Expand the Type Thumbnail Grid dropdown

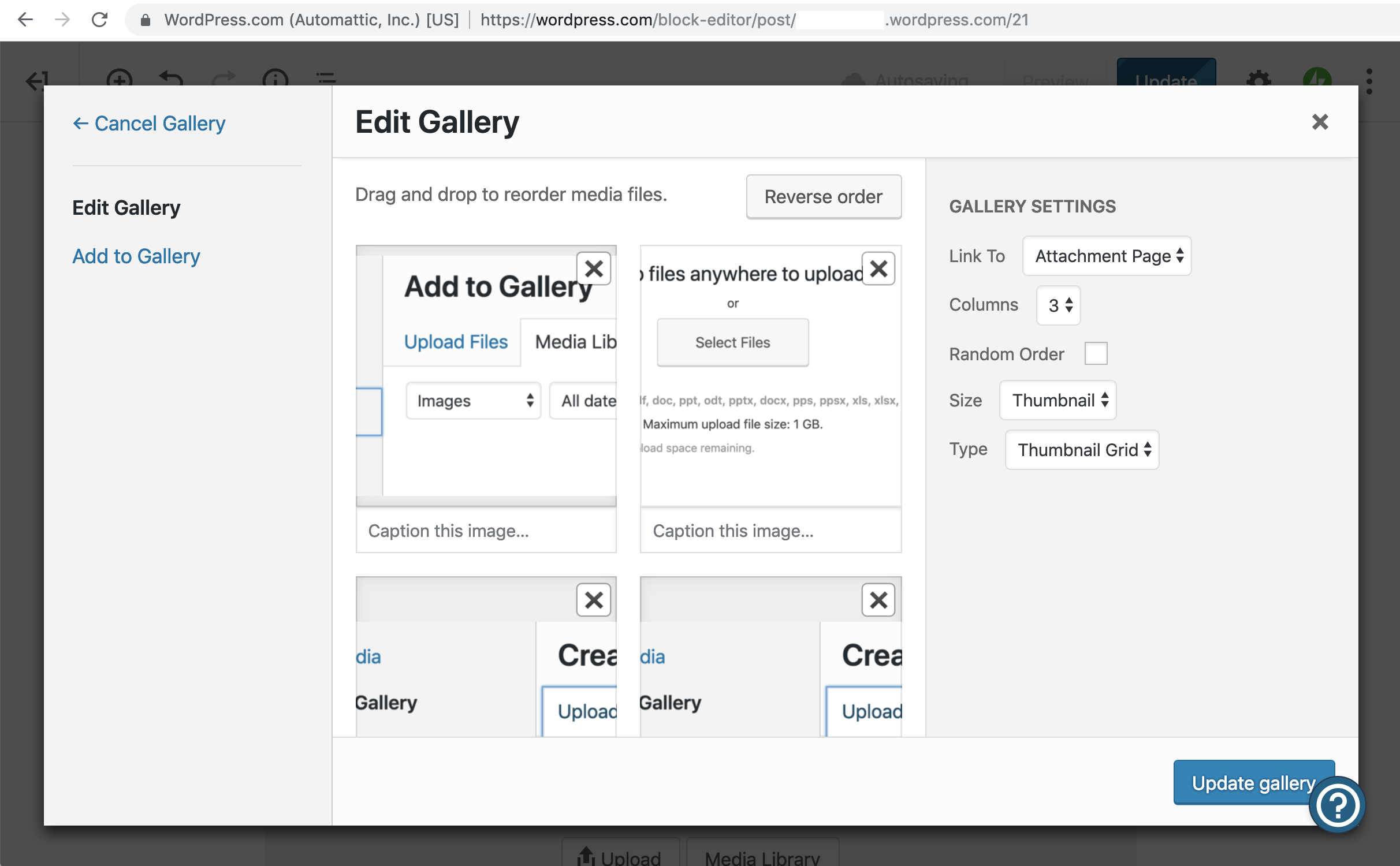[x=1081, y=450]
